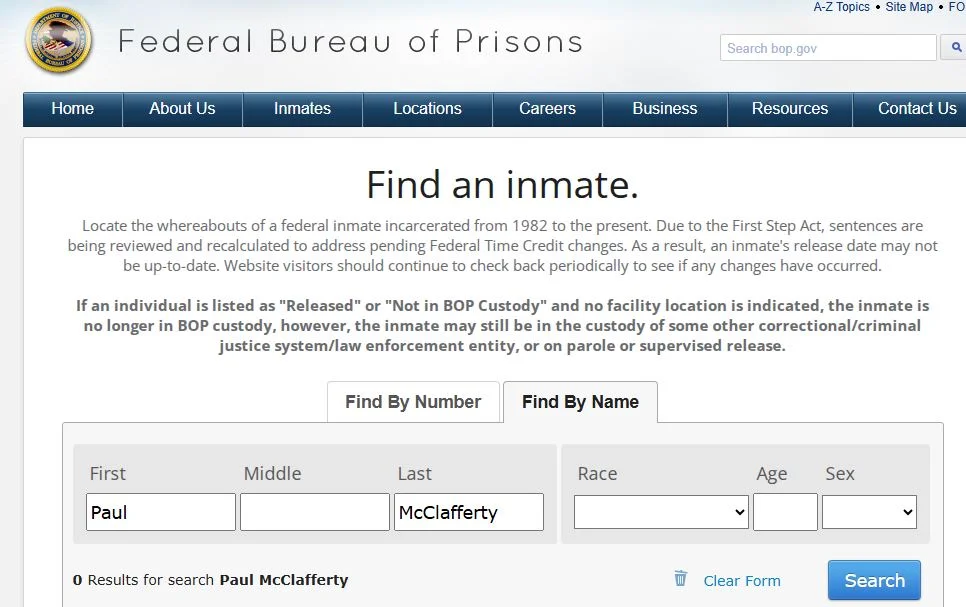Click the trash can Clear Form icon

681,578
